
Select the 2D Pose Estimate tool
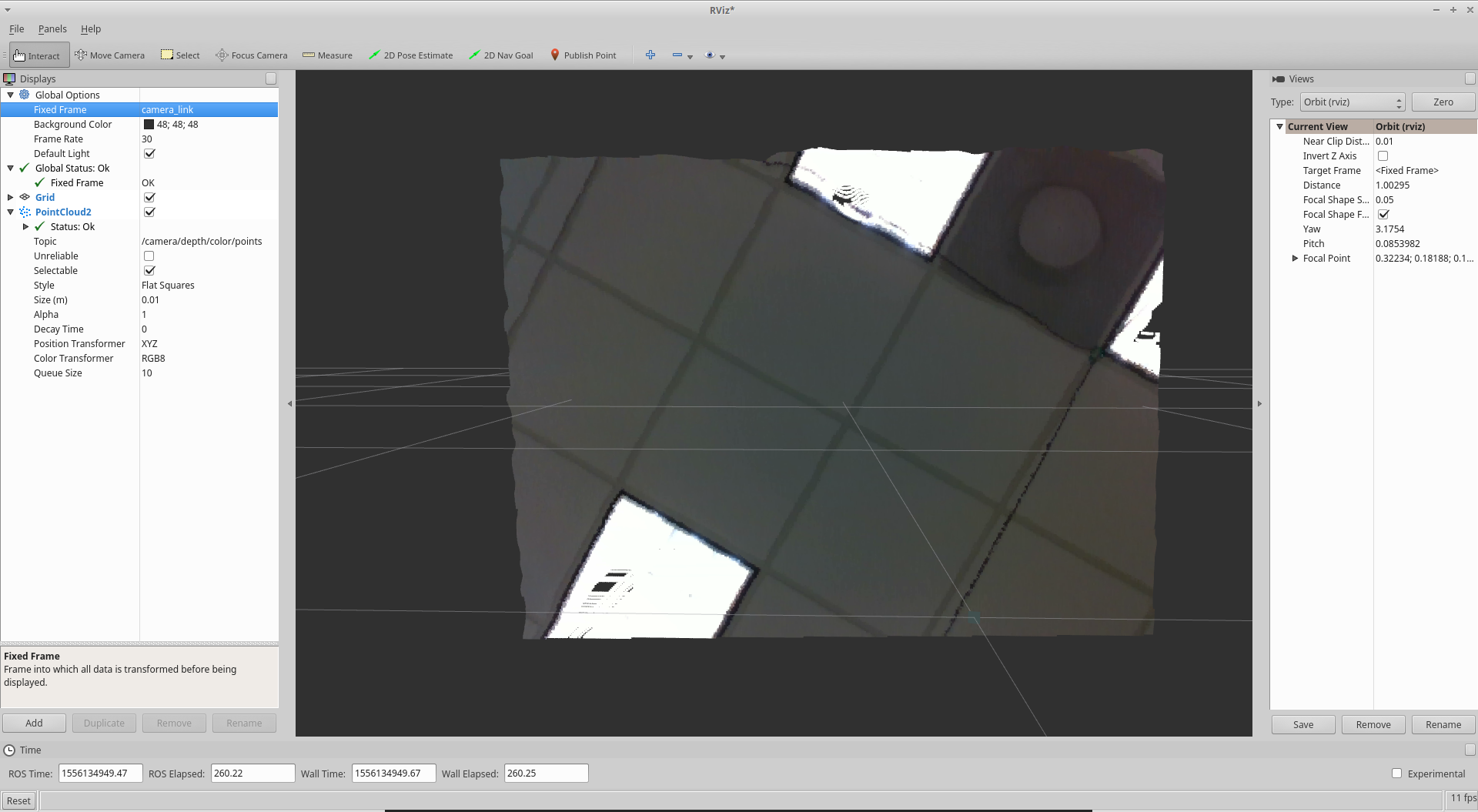411,55
